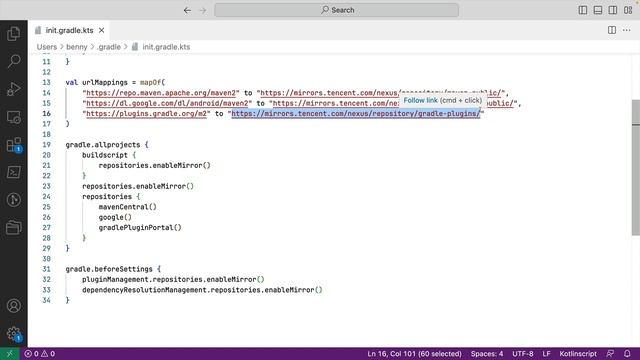Click line number 31 in the gutter
Image resolution: width=640 pixels, height=360 pixels.
click(46, 269)
